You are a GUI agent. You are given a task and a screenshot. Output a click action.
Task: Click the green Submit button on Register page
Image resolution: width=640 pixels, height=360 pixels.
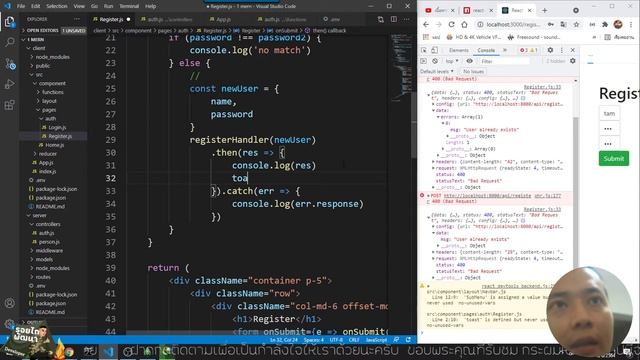pyautogui.click(x=613, y=158)
